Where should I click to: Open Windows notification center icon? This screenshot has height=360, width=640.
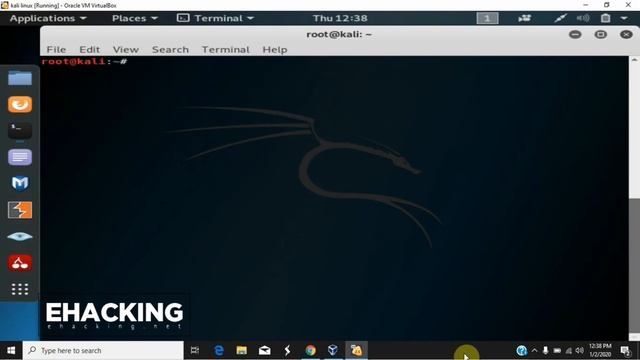pos(625,351)
